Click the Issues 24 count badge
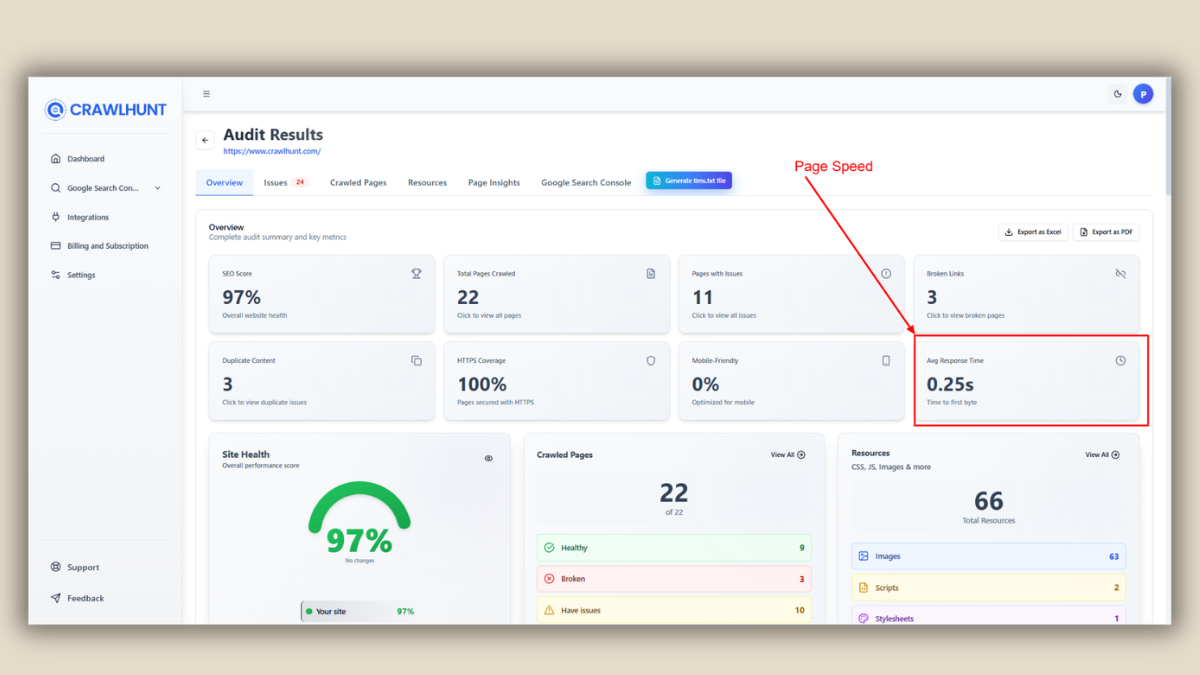Viewport: 1200px width, 675px height. [x=300, y=183]
